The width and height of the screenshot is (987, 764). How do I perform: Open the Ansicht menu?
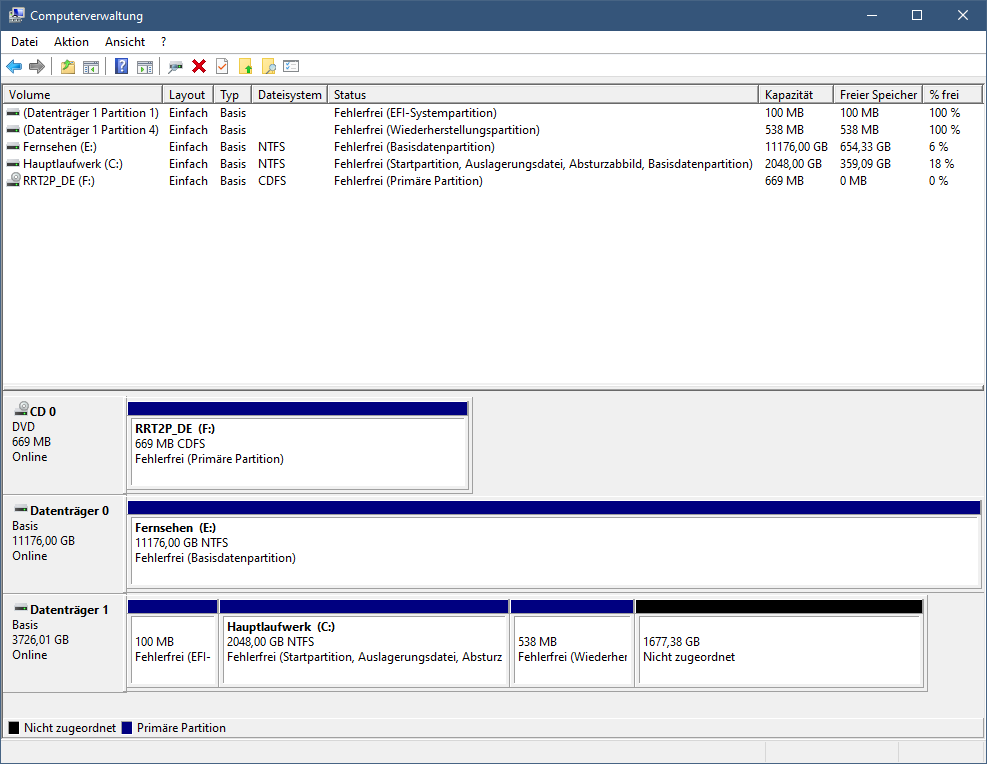(125, 42)
